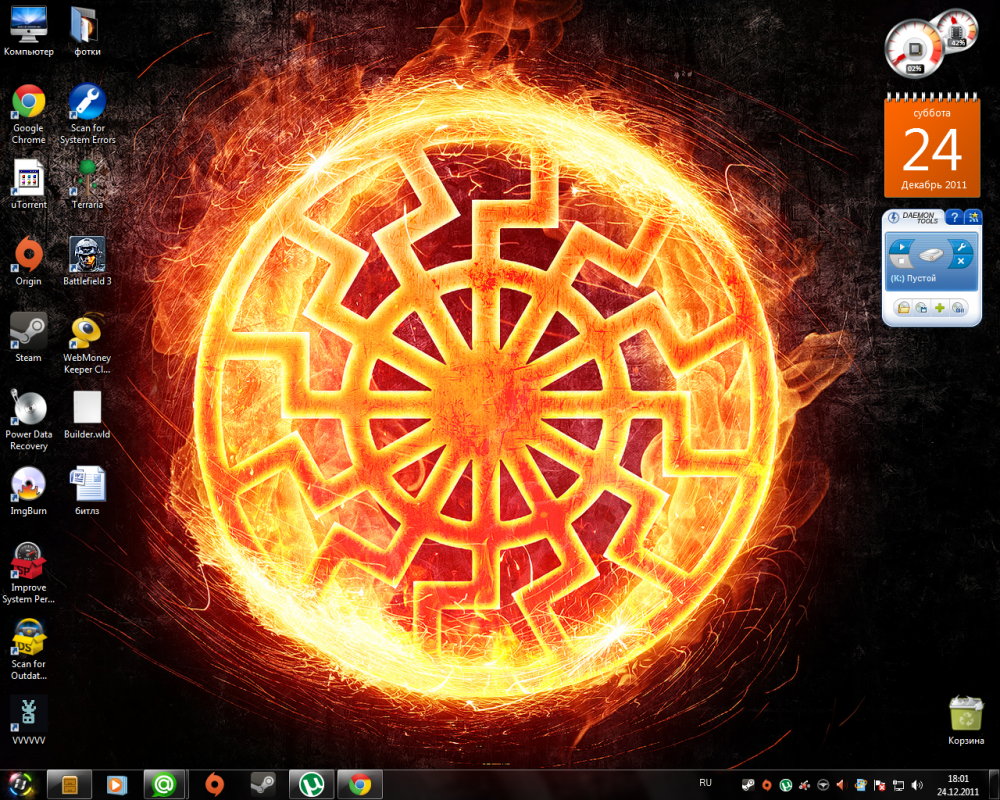The image size is (1000, 800).
Task: Open the Windows Start menu
Action: coord(21,784)
